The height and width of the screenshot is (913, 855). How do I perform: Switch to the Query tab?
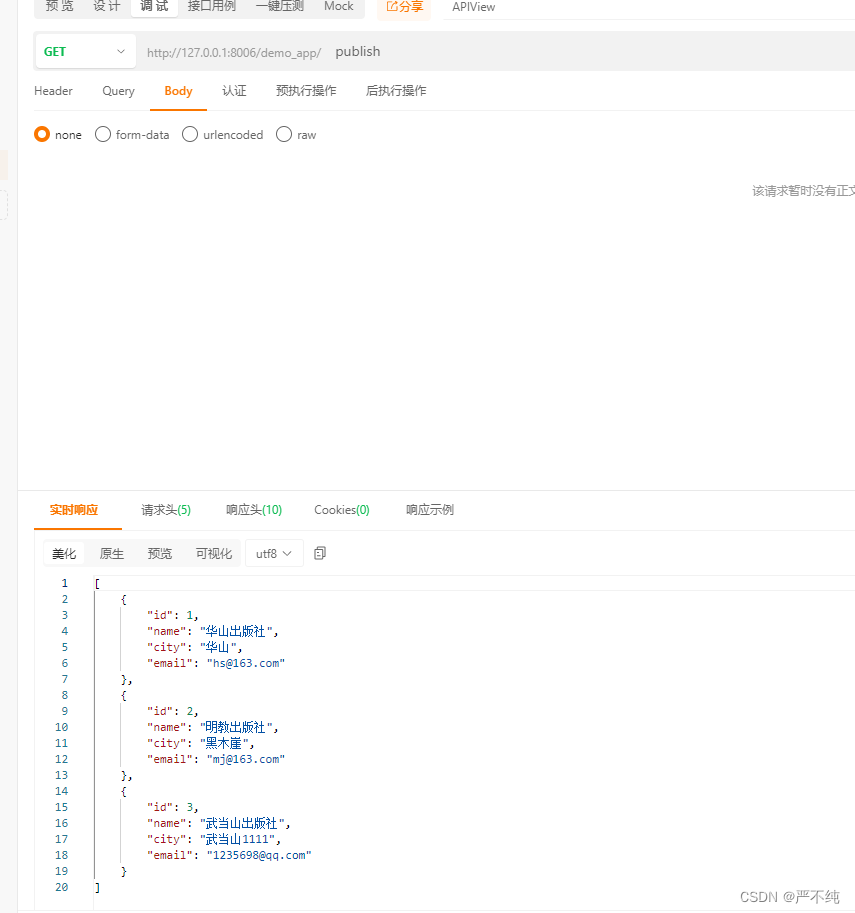click(x=118, y=91)
